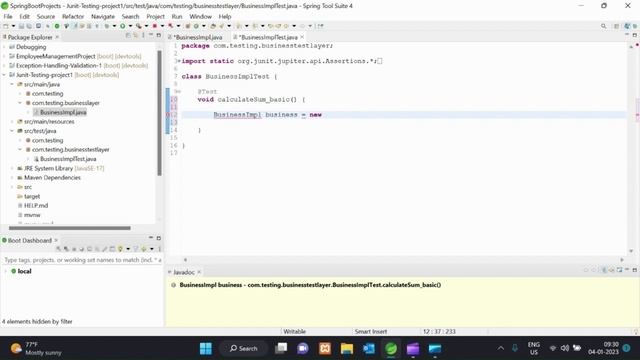Collapse the com.testing.businesslayer package
Image resolution: width=640 pixels, height=360 pixels.
click(20, 103)
